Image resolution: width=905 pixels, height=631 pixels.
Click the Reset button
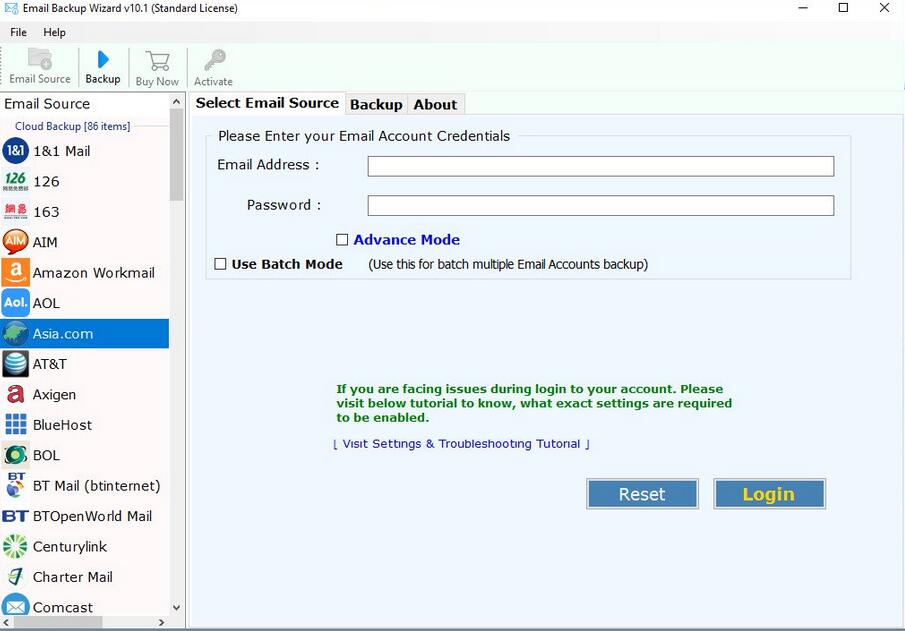coord(642,494)
